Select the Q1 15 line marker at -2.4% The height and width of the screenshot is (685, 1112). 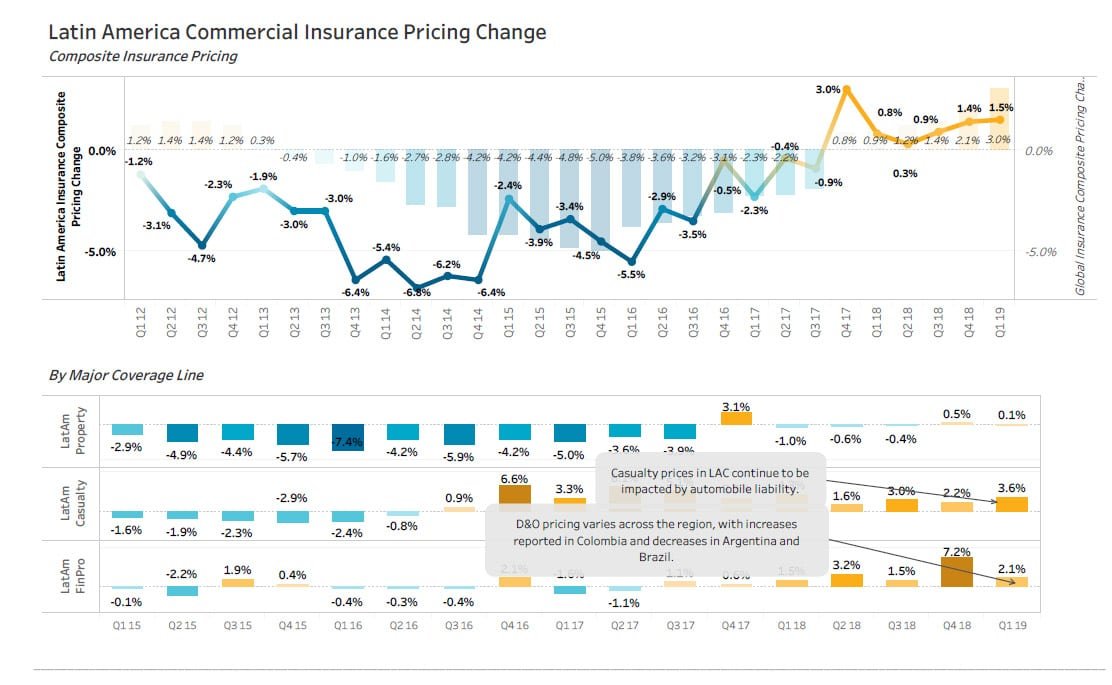[x=509, y=199]
